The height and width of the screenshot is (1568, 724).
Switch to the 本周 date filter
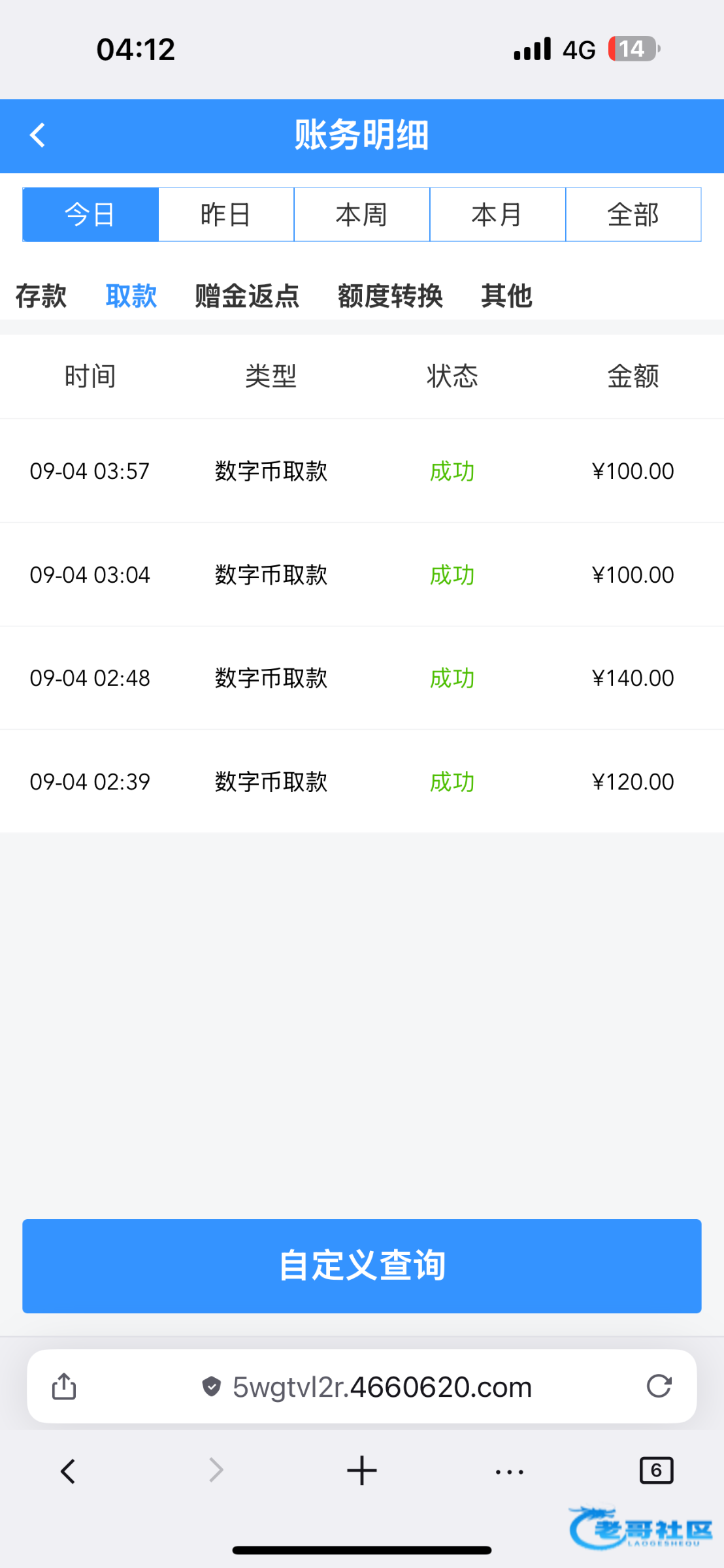pyautogui.click(x=362, y=214)
